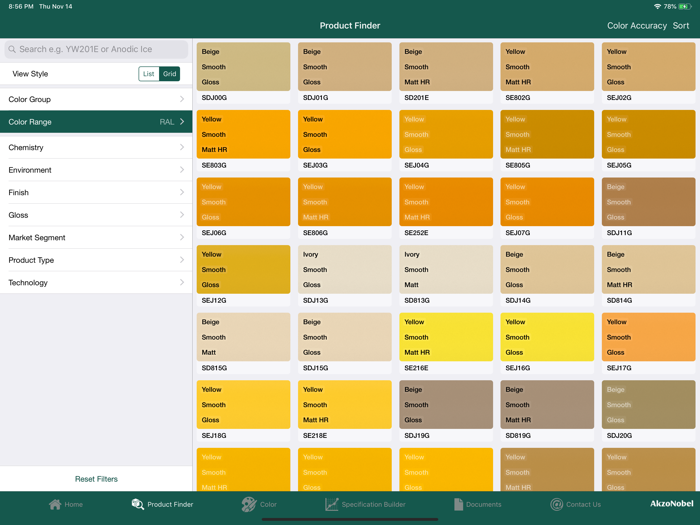
Task: Select the SEJ03G yellow gloss swatch
Action: 345,134
